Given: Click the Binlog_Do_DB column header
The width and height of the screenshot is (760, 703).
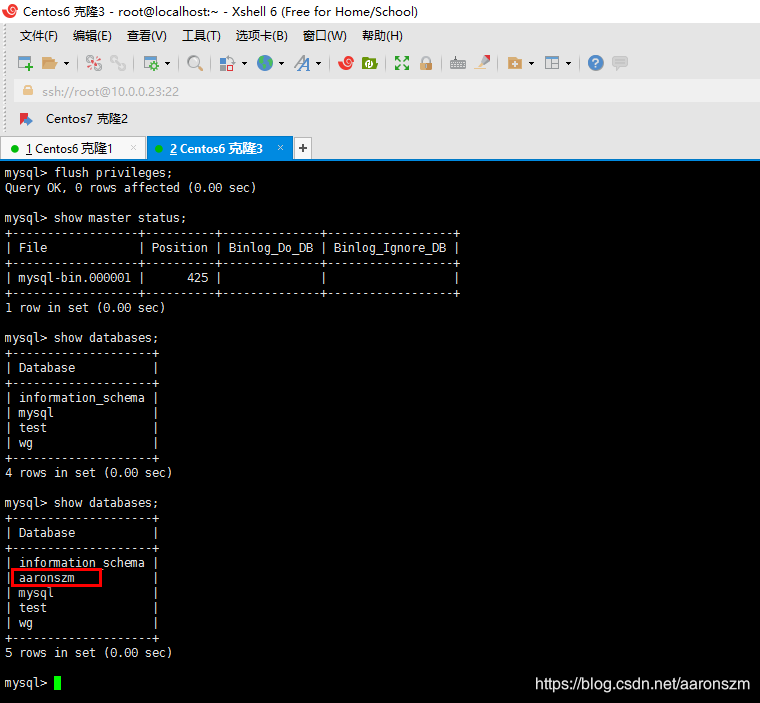Looking at the screenshot, I should coord(271,248).
